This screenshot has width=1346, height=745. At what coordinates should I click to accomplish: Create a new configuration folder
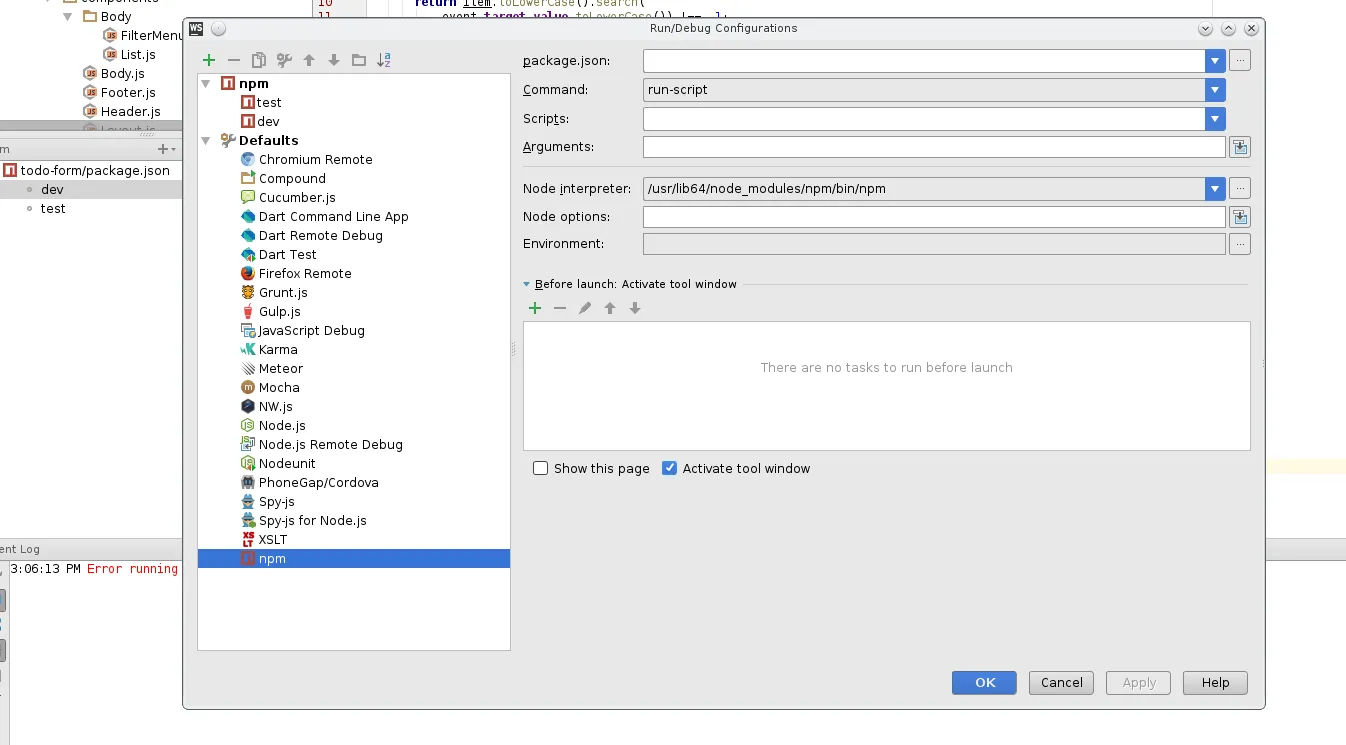pyautogui.click(x=359, y=61)
